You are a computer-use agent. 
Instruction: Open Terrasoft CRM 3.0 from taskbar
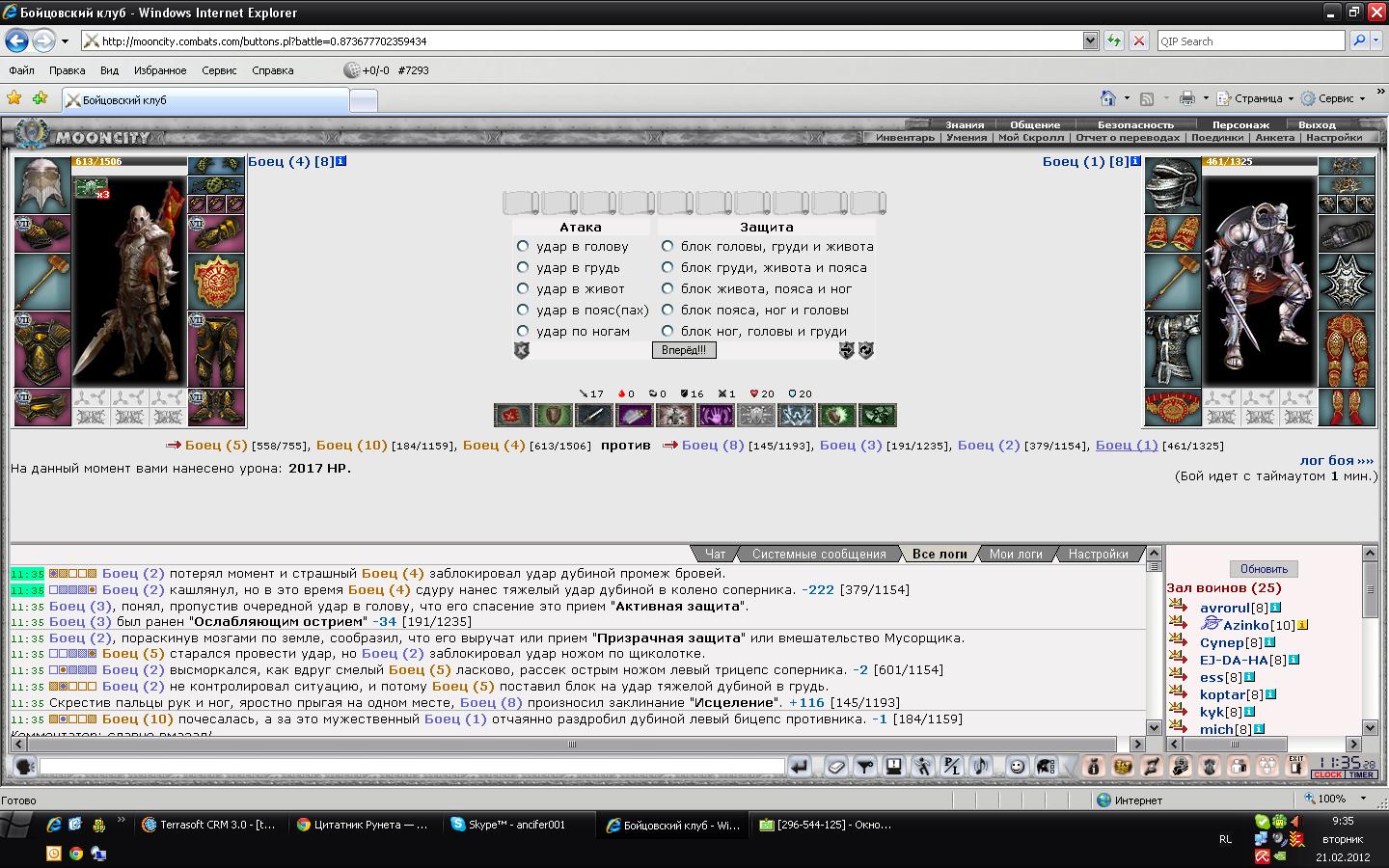pos(210,825)
